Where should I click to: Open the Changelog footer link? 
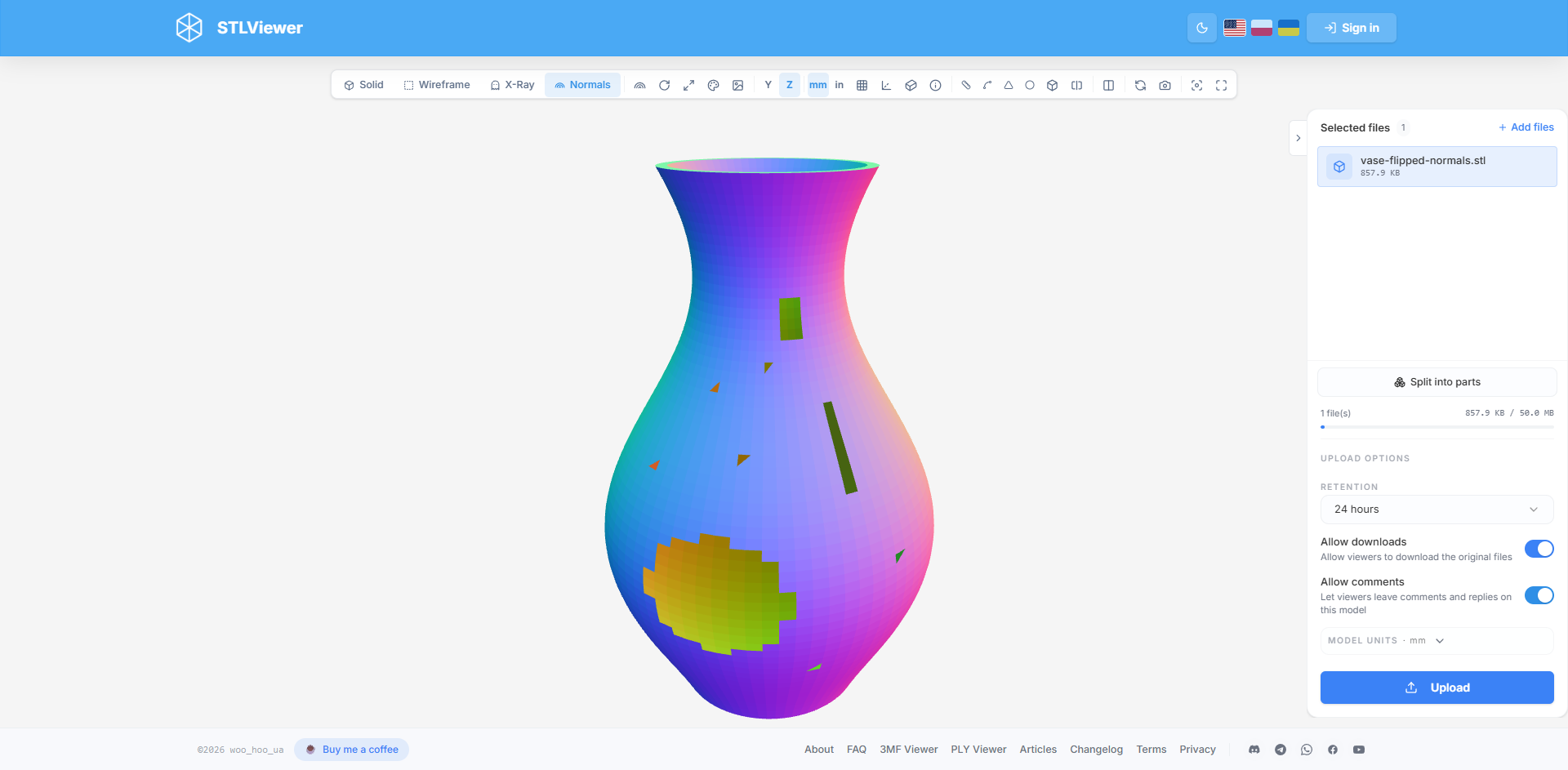coord(1096,750)
